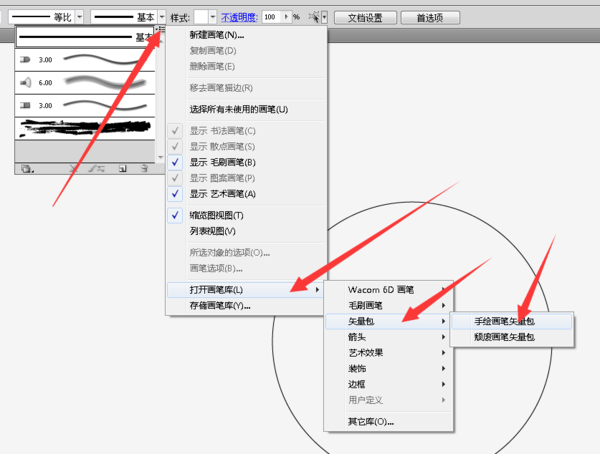Screen dimensions: 600x454
Task: Expand the 箭头 arrows submenu
Action: [389, 337]
